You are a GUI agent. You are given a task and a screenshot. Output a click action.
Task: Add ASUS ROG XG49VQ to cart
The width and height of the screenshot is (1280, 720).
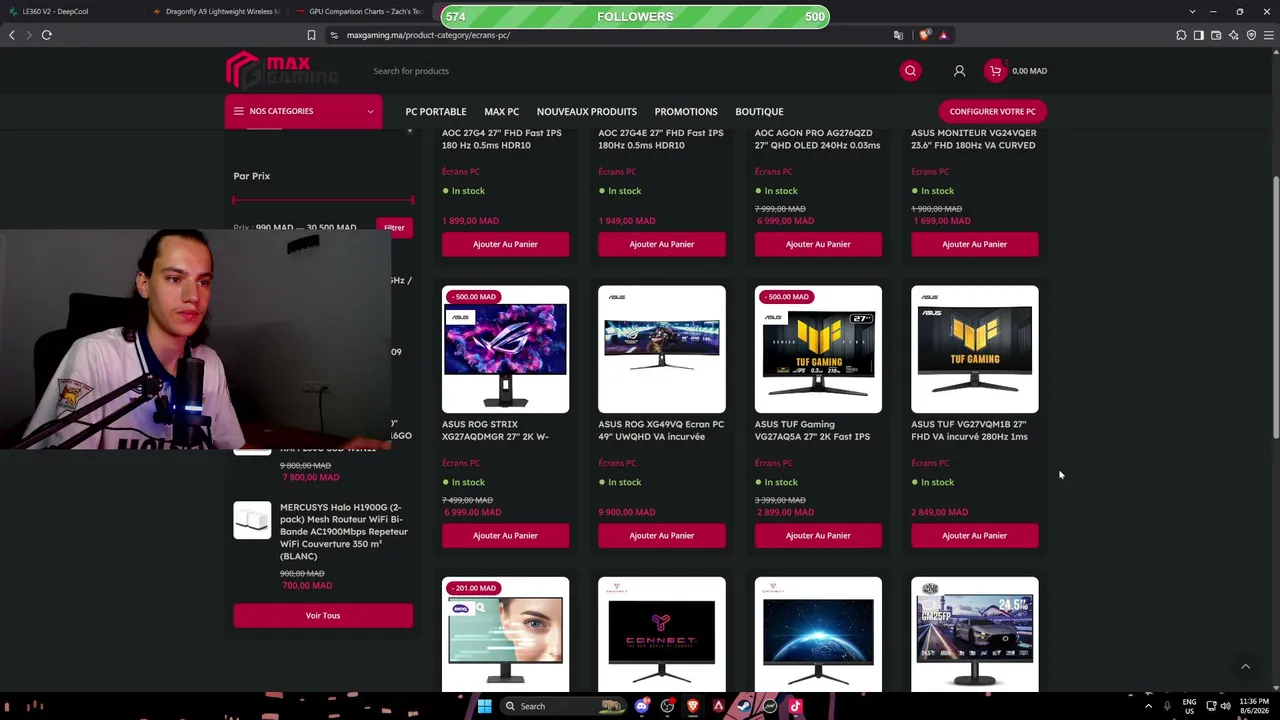pos(662,535)
